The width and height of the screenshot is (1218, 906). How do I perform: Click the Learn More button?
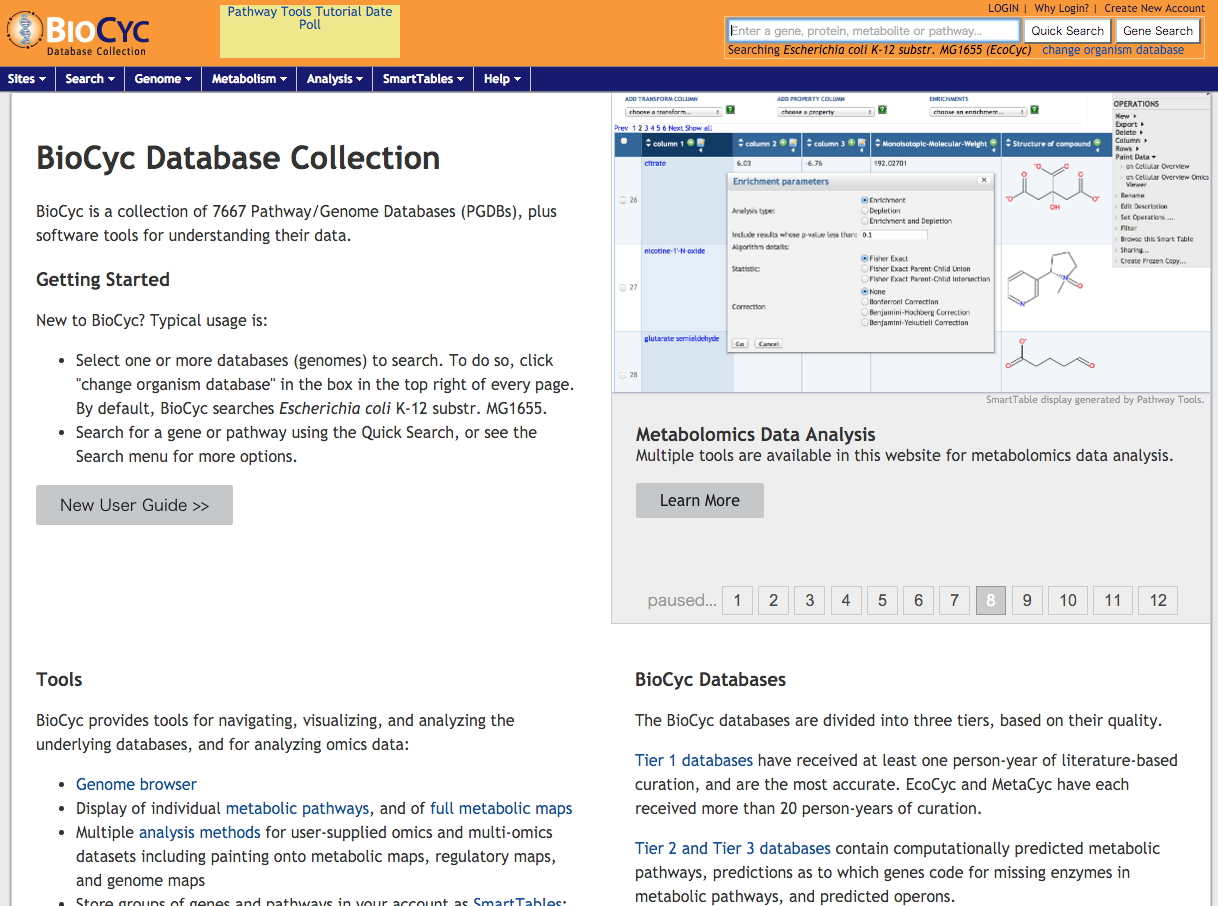[700, 500]
